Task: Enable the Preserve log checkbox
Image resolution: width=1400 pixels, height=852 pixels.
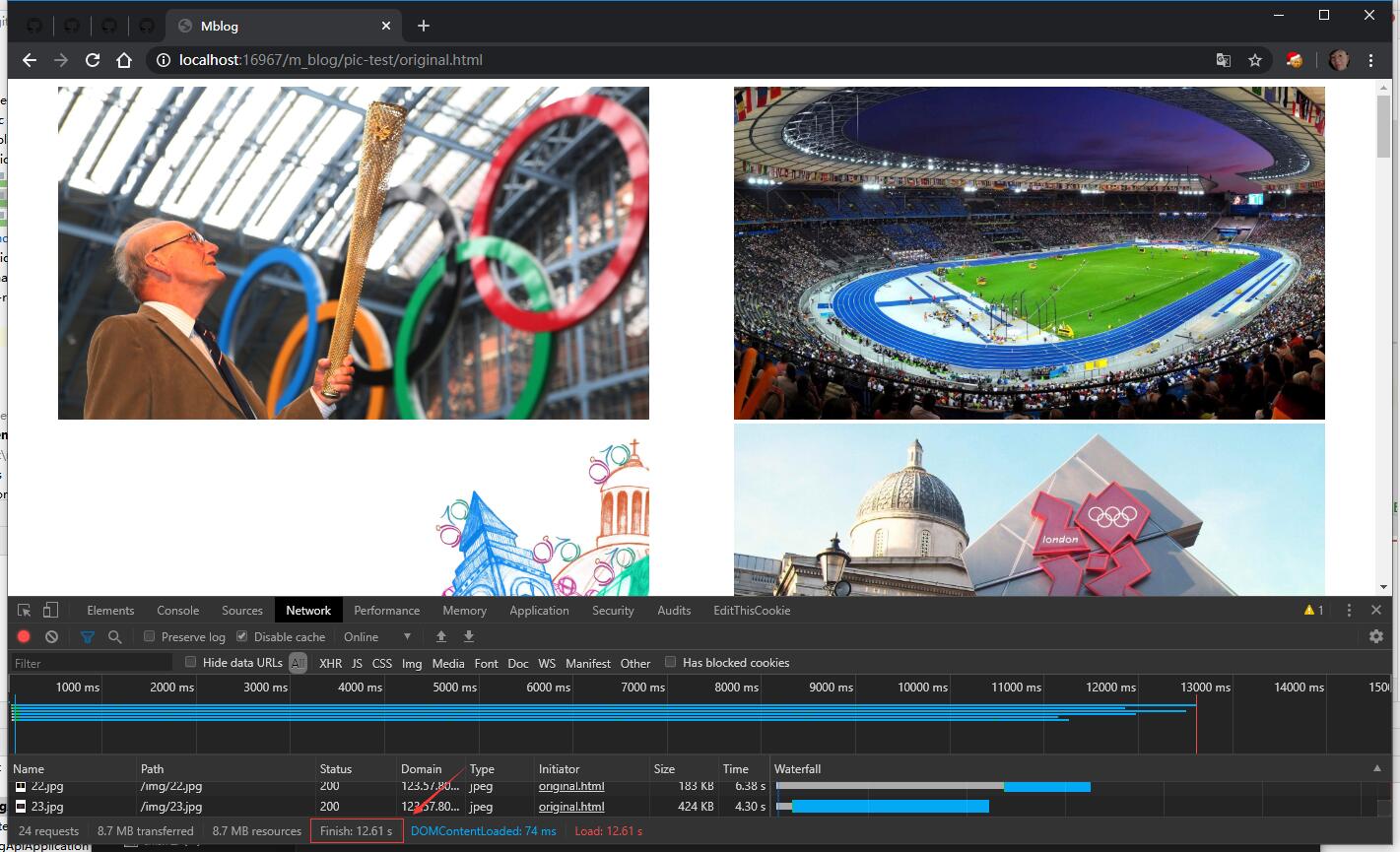Action: [150, 637]
